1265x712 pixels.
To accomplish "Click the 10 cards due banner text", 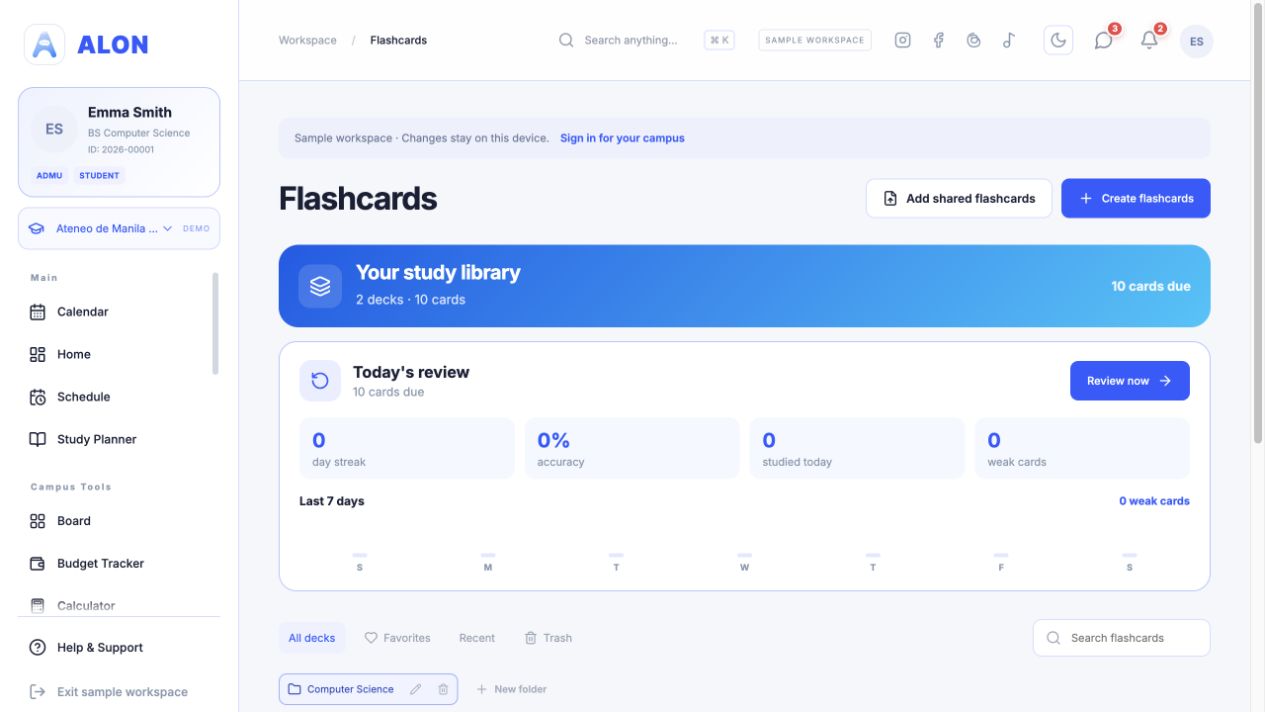I will pos(1151,286).
